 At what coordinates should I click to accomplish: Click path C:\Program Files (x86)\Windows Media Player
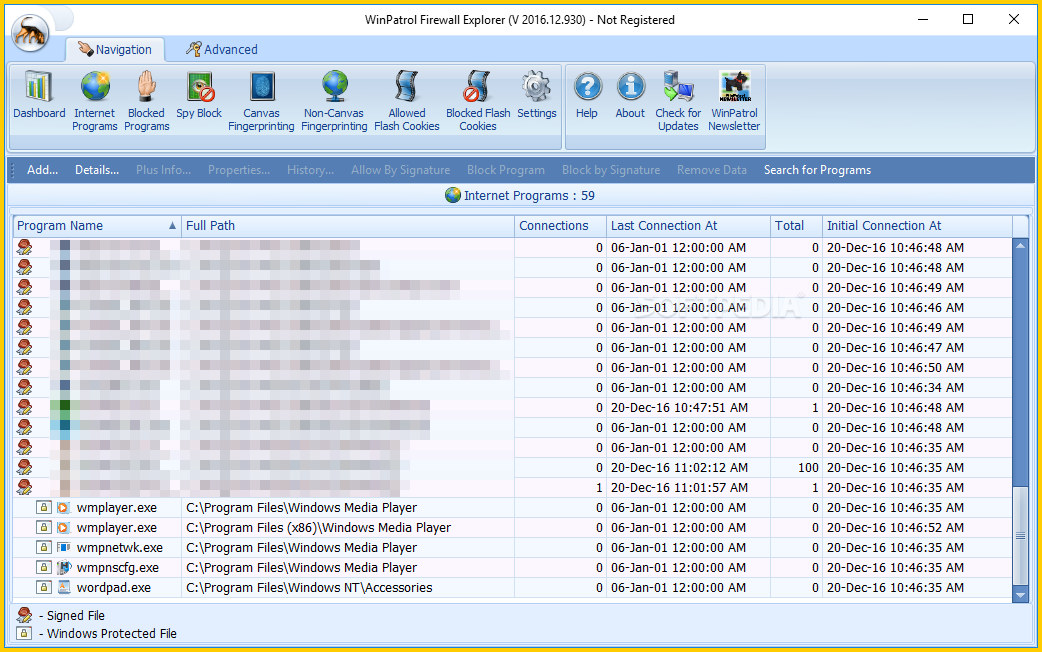tap(318, 528)
